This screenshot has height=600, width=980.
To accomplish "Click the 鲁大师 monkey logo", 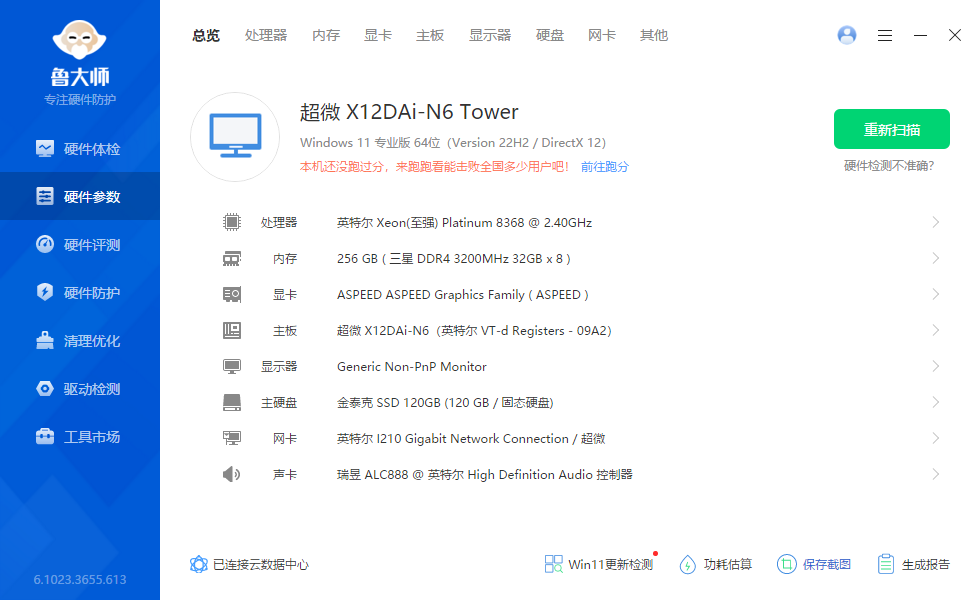I will [79, 41].
